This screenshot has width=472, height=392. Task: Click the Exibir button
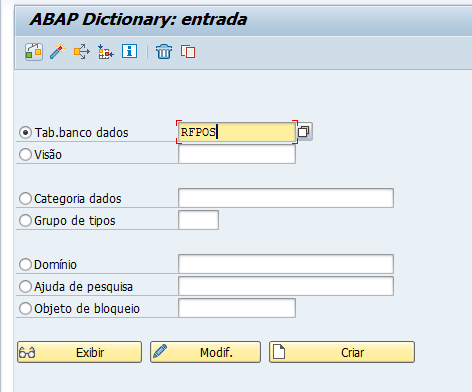coord(79,352)
